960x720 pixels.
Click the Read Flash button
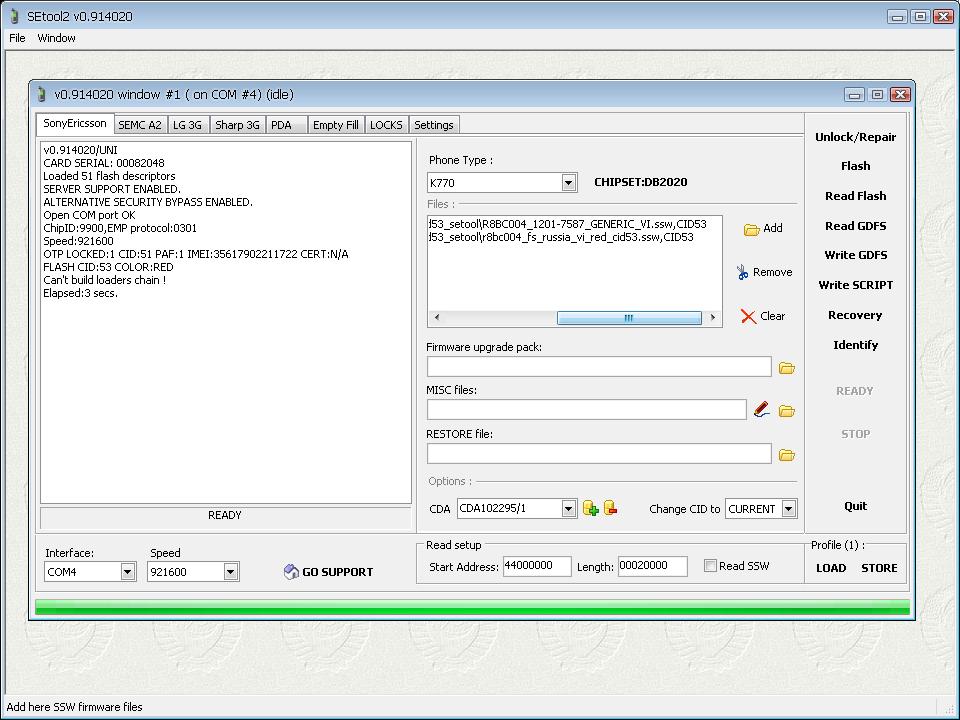coord(855,196)
